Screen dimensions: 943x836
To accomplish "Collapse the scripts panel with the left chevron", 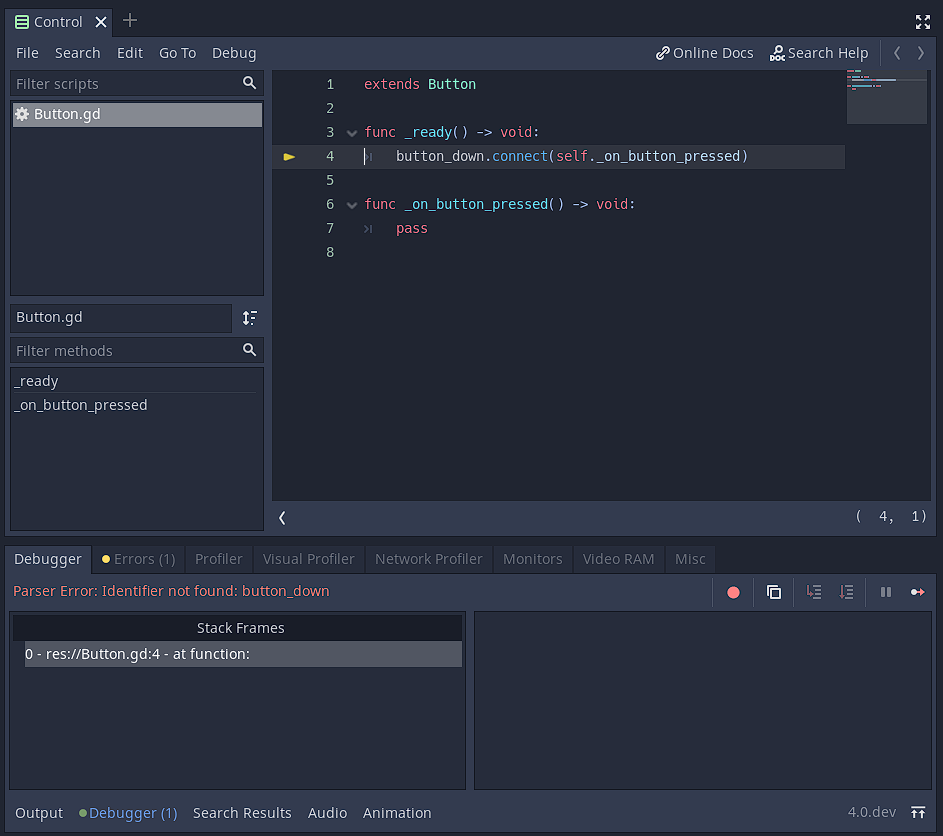I will (281, 517).
